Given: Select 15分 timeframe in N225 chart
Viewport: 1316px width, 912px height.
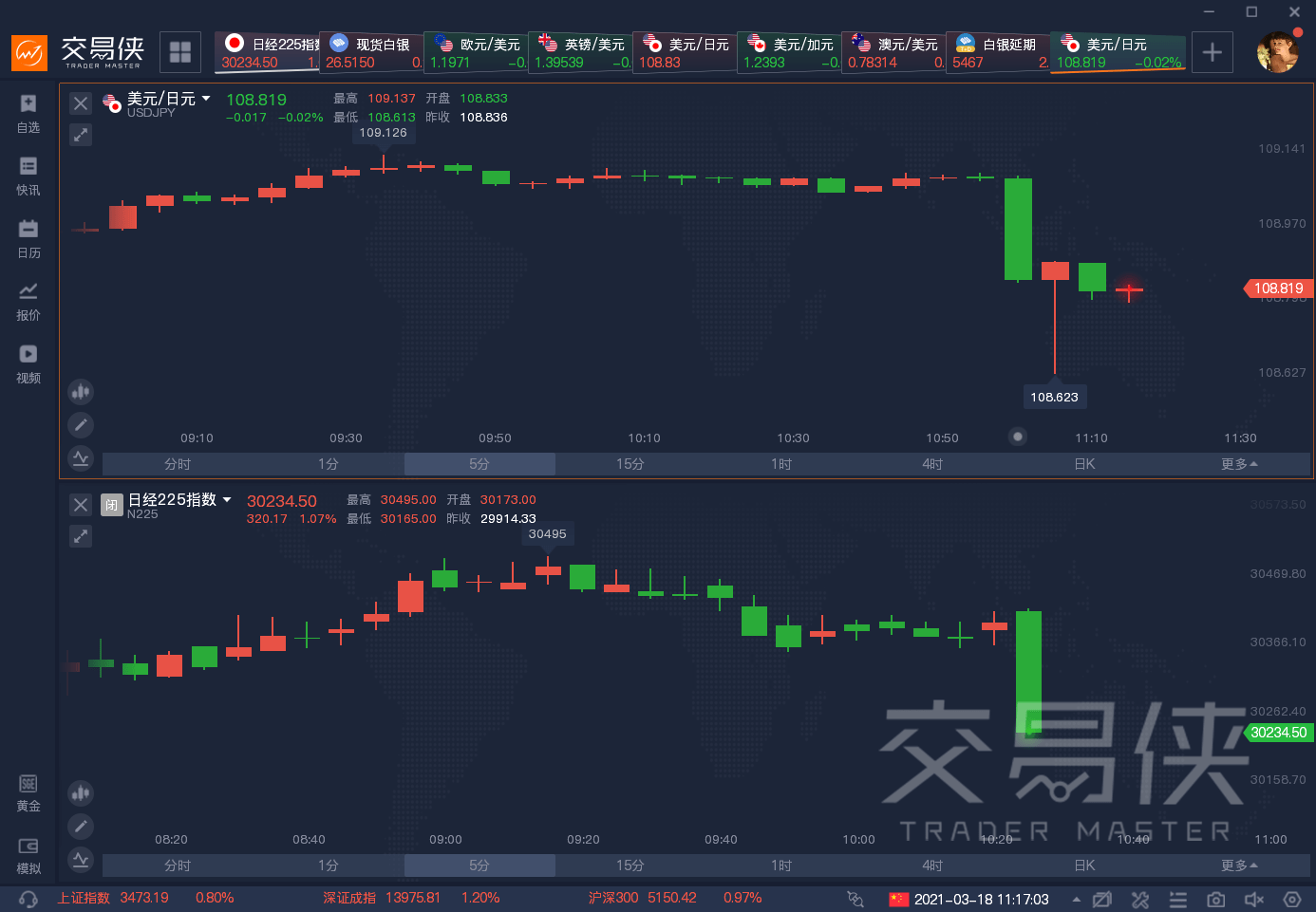Looking at the screenshot, I should [x=630, y=865].
